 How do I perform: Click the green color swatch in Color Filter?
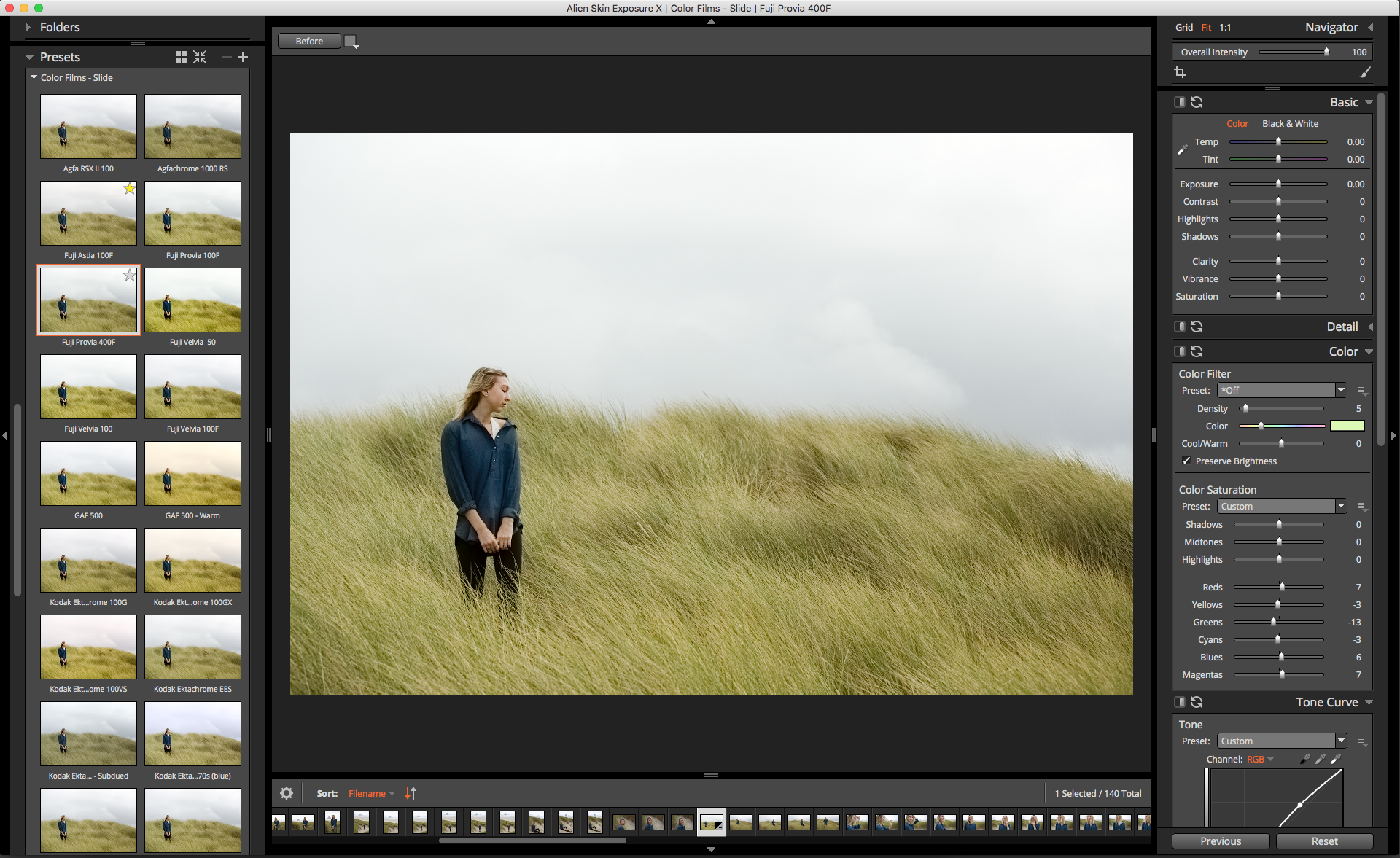click(1348, 426)
